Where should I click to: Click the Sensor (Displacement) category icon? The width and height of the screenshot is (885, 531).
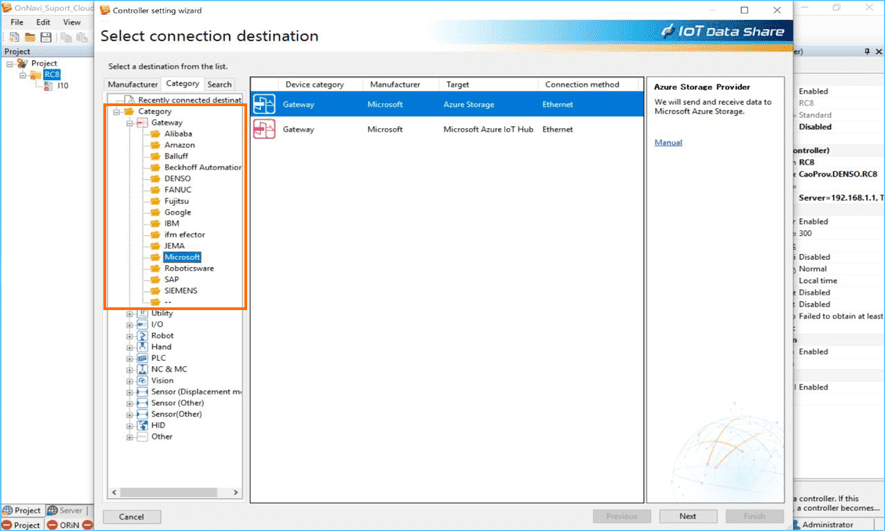click(142, 392)
